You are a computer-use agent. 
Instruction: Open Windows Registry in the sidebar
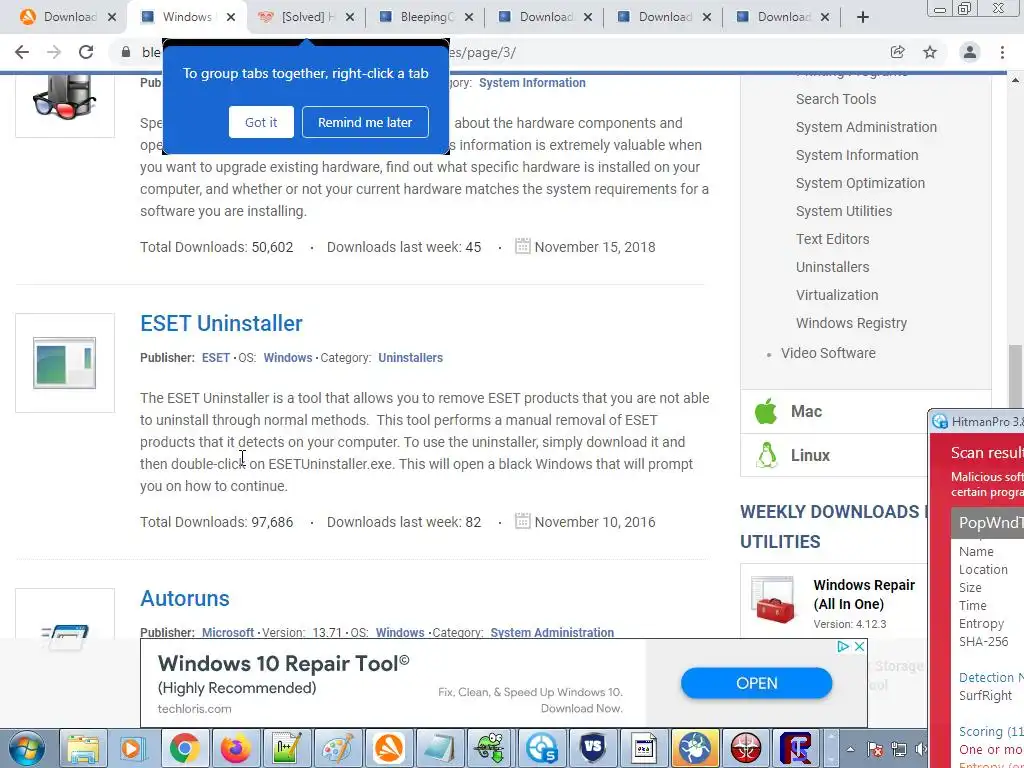851,323
